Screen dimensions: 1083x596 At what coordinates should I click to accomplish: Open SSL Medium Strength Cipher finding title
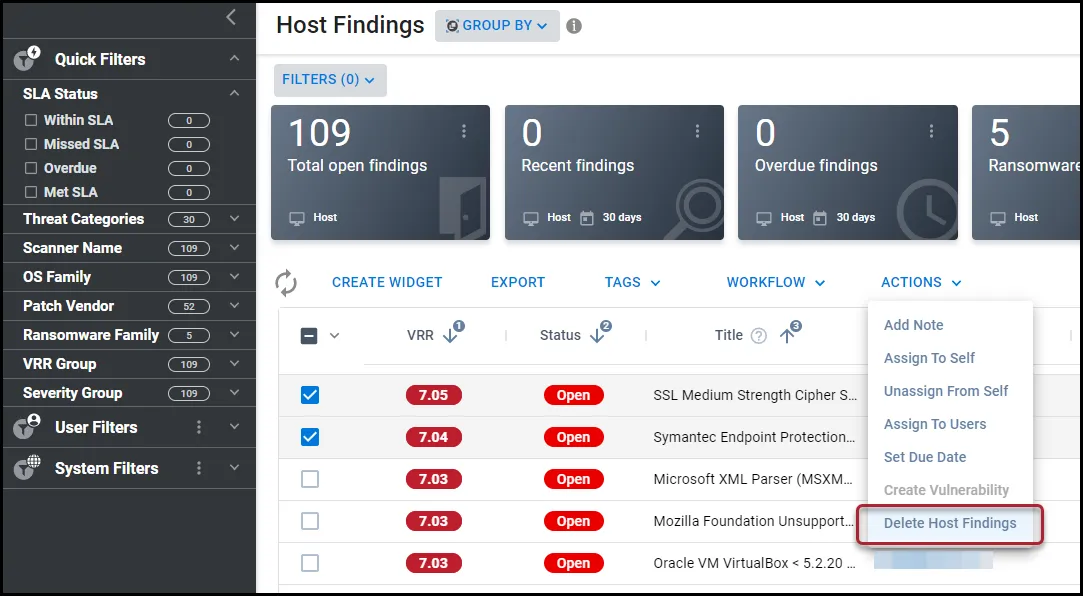[755, 396]
